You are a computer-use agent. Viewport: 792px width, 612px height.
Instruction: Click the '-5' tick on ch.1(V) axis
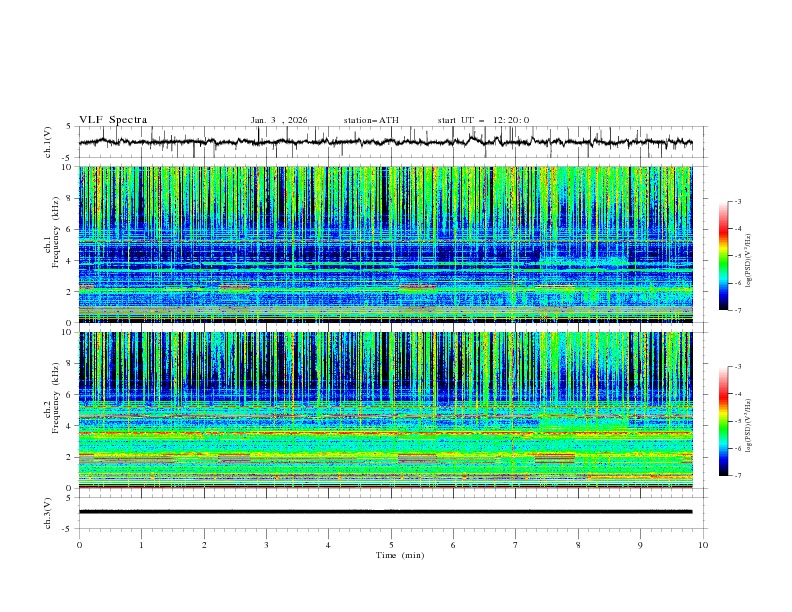[67, 158]
